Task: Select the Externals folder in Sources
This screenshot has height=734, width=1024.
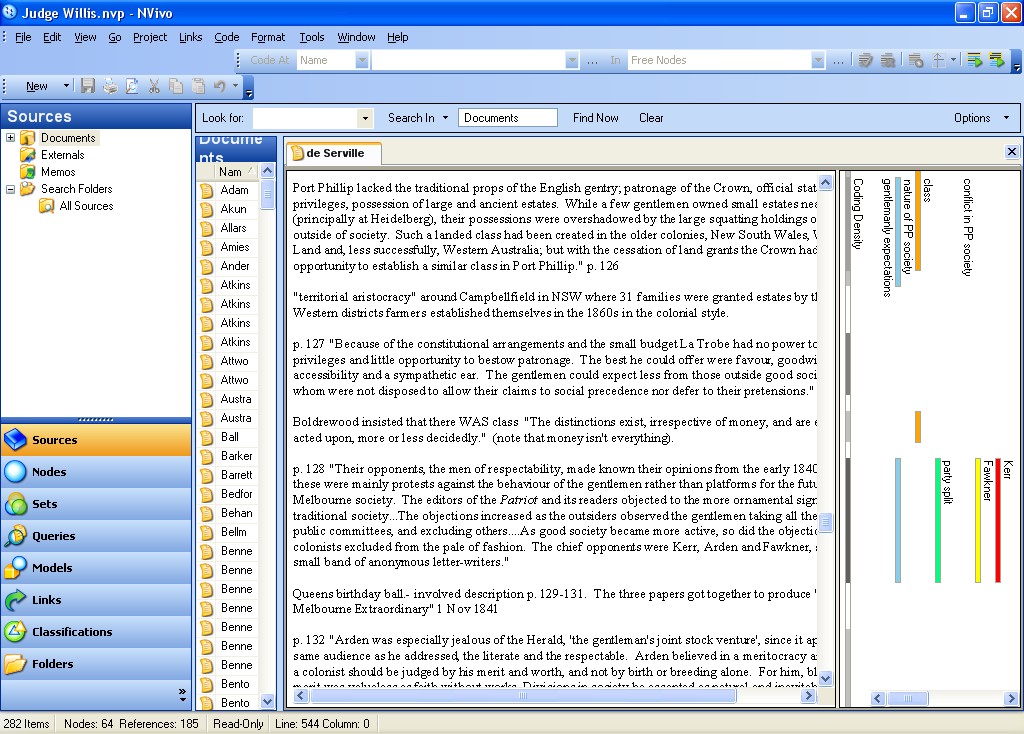Action: [62, 155]
